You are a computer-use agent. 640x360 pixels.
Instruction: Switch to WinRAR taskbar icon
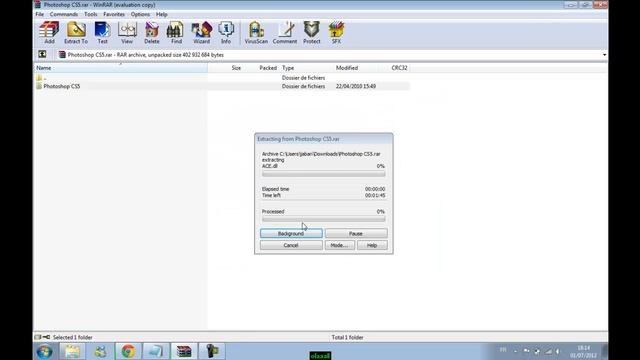[184, 351]
